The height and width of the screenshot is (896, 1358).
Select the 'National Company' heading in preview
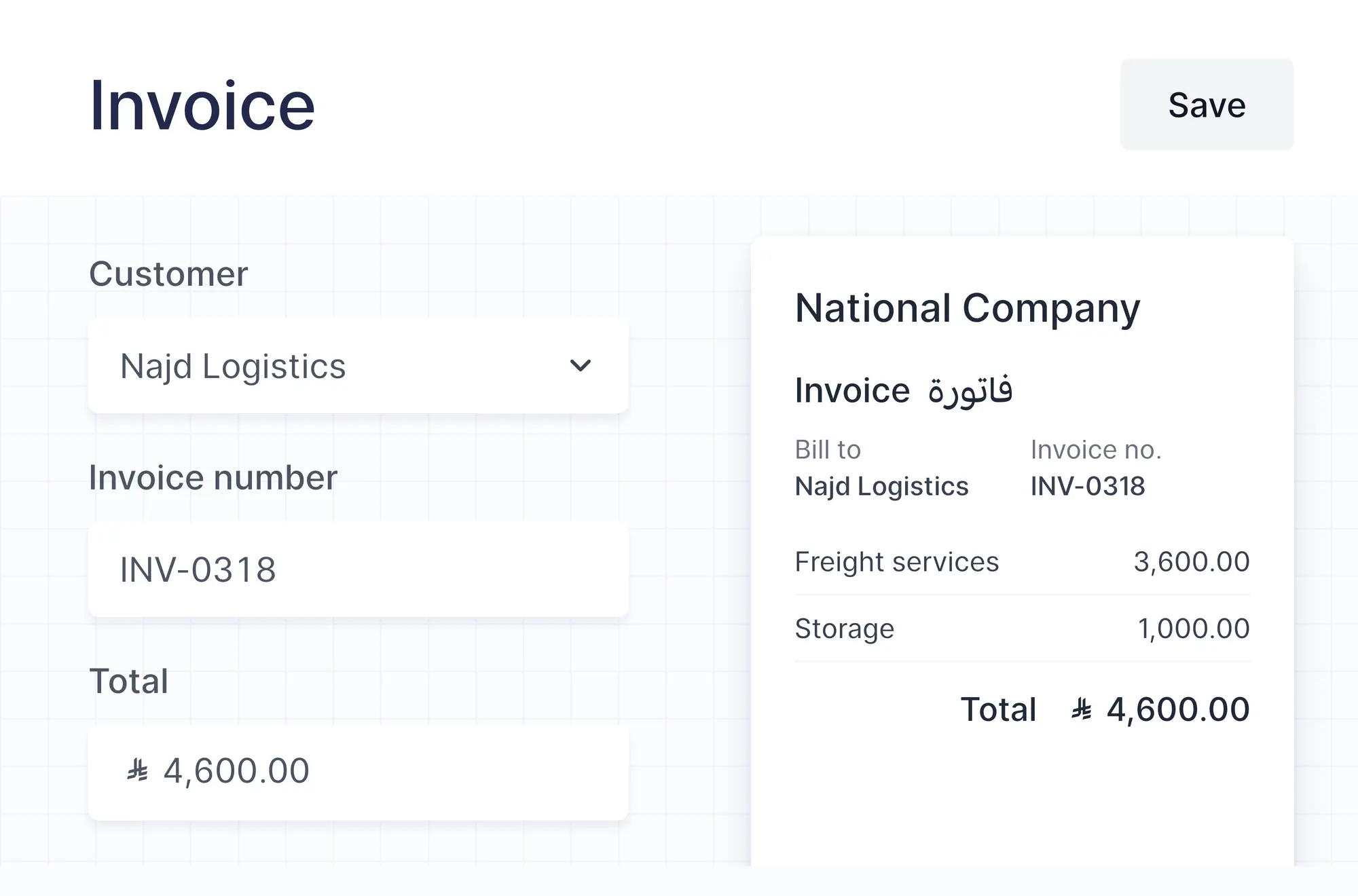point(968,309)
